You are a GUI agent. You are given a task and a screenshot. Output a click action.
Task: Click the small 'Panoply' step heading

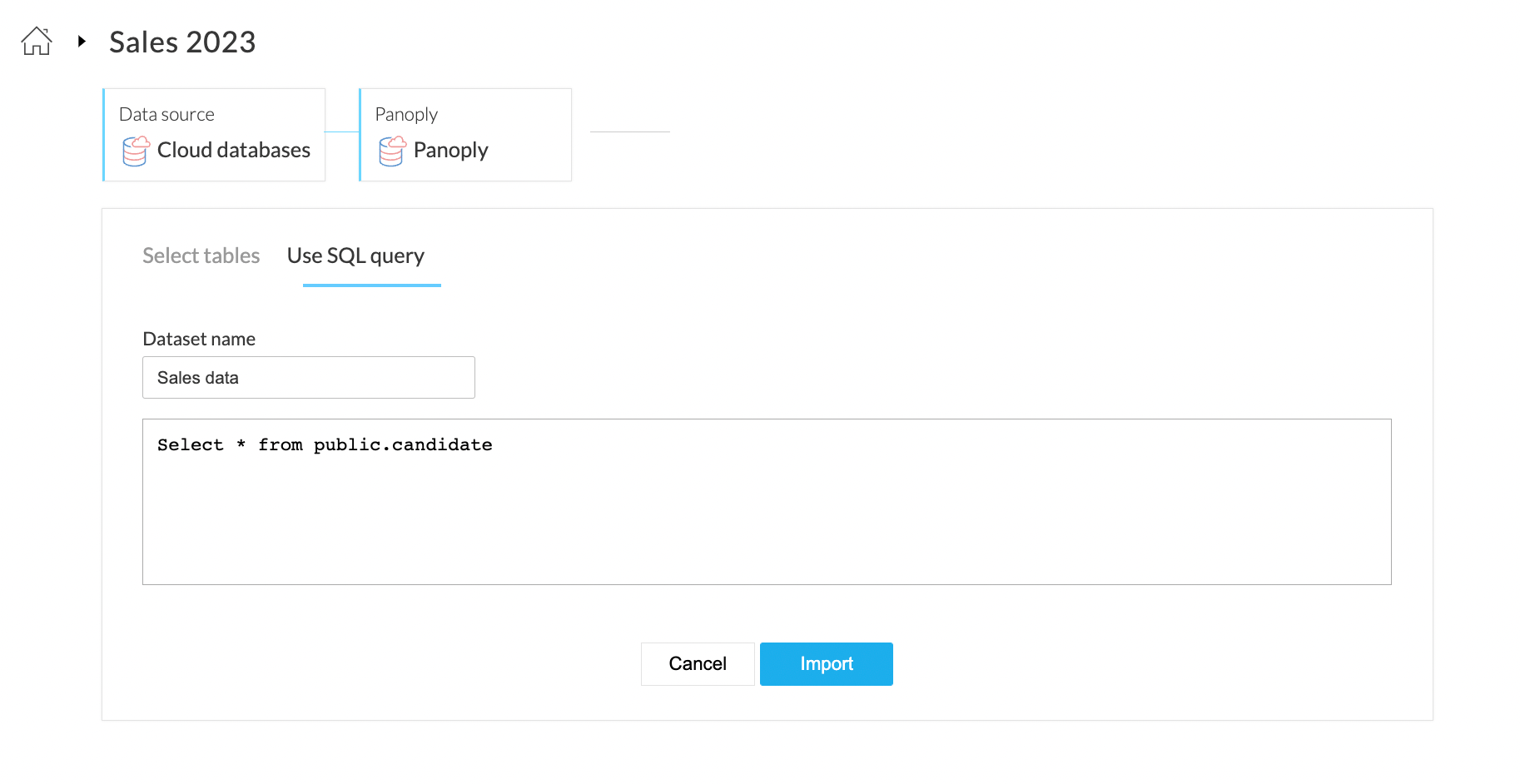coord(406,114)
